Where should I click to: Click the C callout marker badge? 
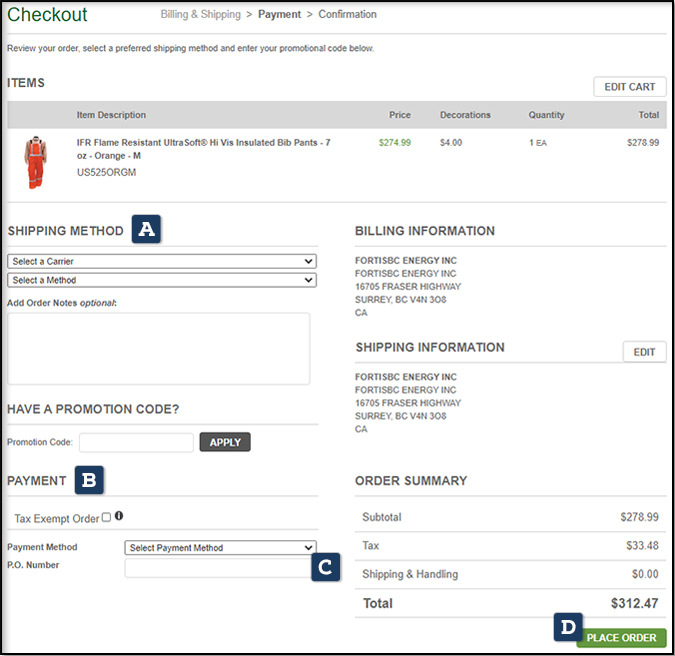pyautogui.click(x=325, y=568)
